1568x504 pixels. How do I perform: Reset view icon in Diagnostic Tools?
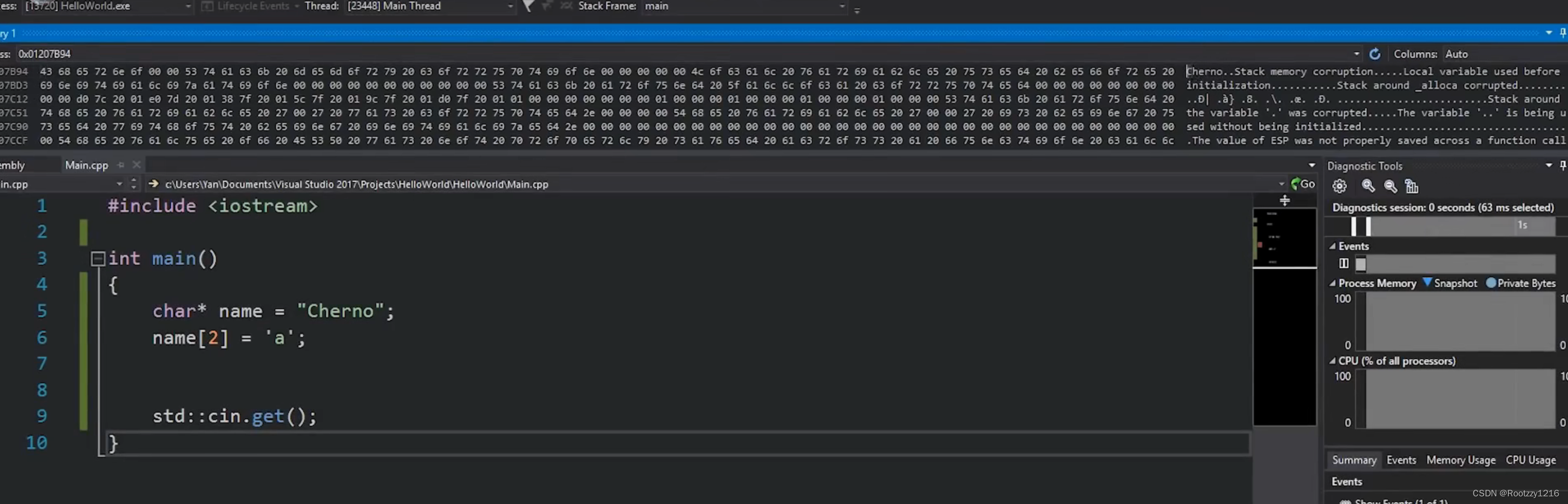(1412, 186)
